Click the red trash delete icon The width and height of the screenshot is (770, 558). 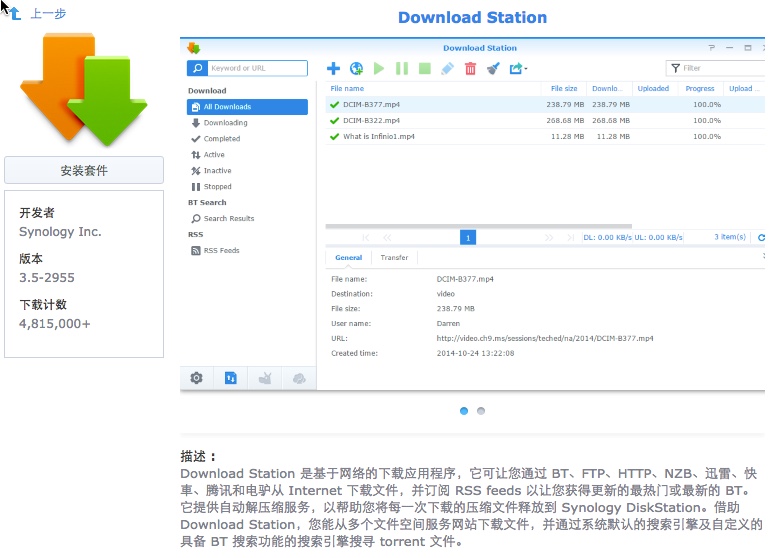[x=470, y=68]
